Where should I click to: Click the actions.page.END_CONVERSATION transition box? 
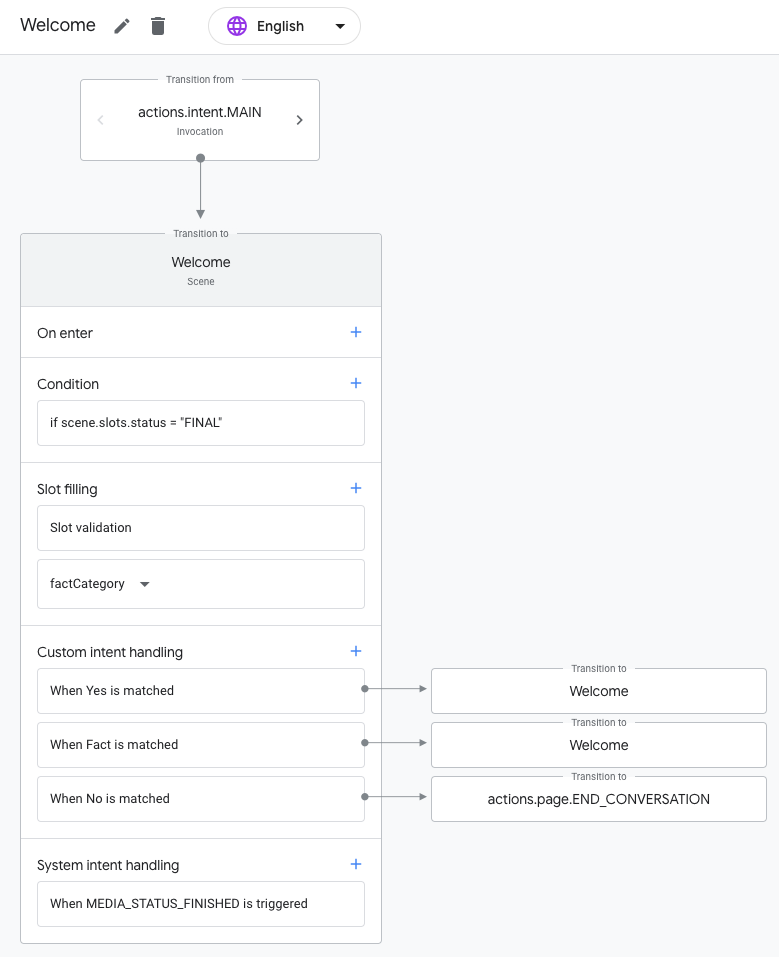click(x=598, y=799)
